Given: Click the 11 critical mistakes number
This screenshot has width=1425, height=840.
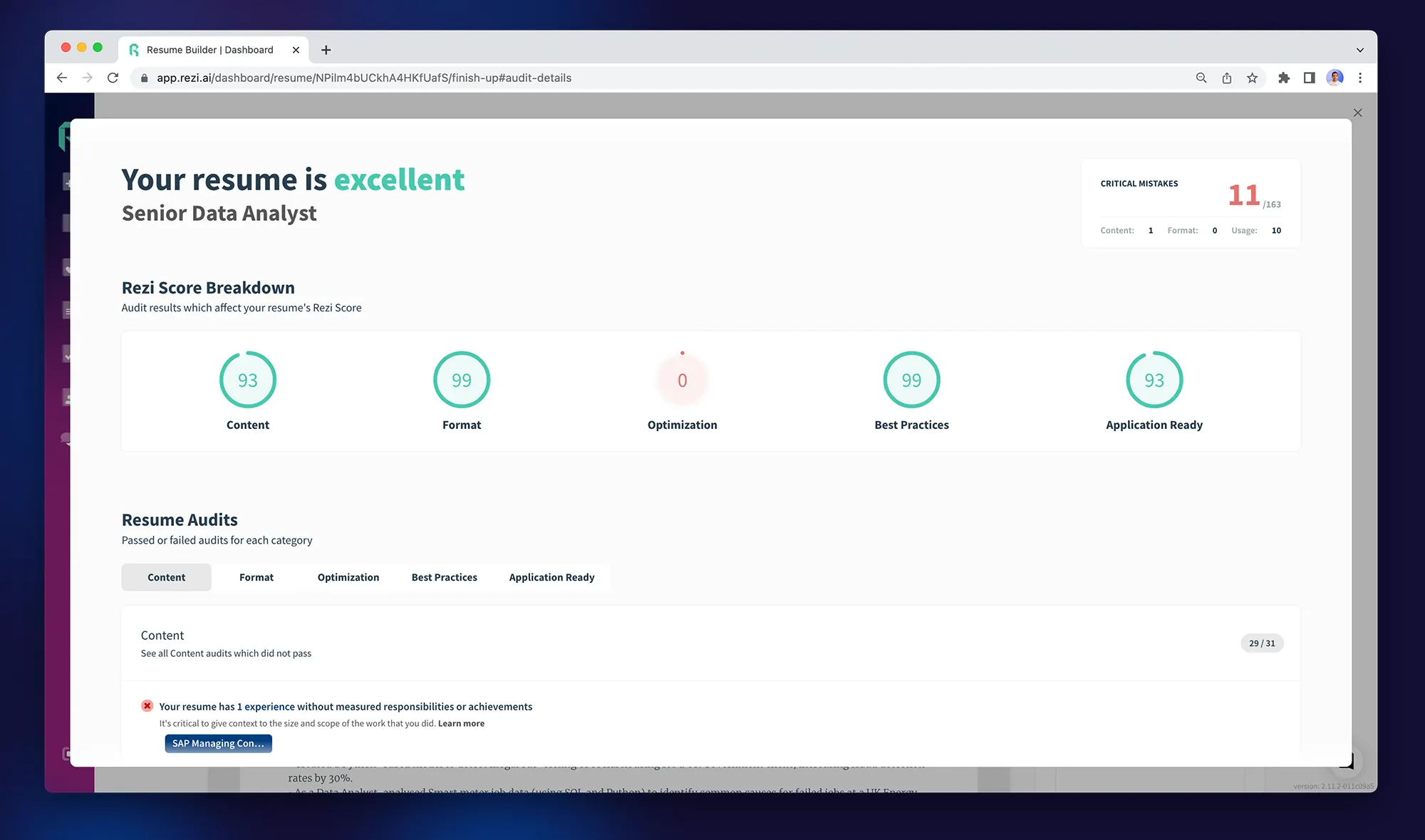Looking at the screenshot, I should point(1243,195).
